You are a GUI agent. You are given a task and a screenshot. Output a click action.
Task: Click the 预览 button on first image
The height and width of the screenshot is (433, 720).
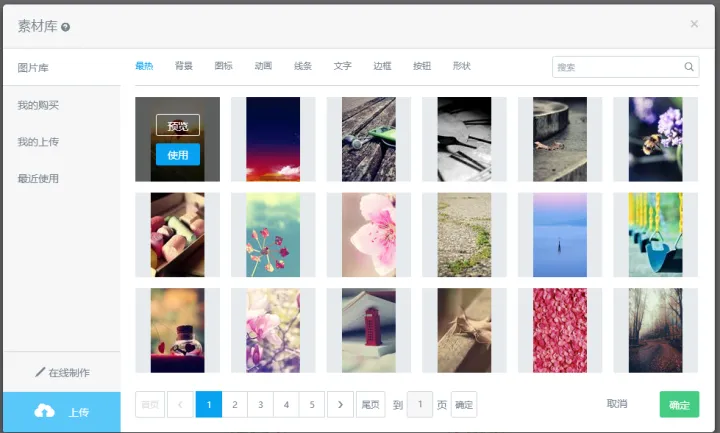(x=178, y=126)
